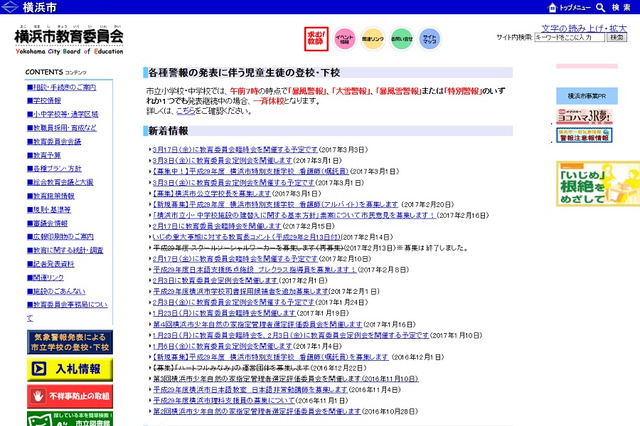Screen dimensions: 640x426
Task: Open the 2月17日に教育委員会臨時会を開催します link
Action: (217, 226)
